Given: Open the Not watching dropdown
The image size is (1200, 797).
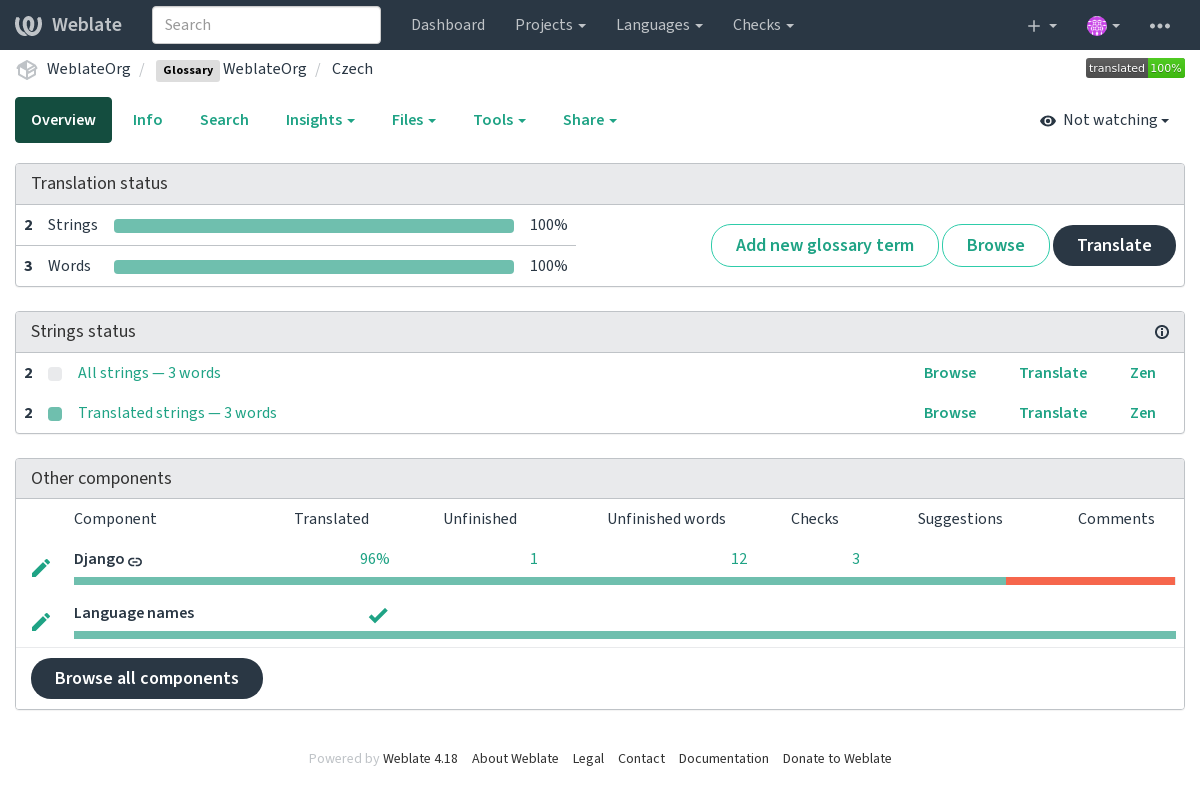Looking at the screenshot, I should tap(1105, 120).
